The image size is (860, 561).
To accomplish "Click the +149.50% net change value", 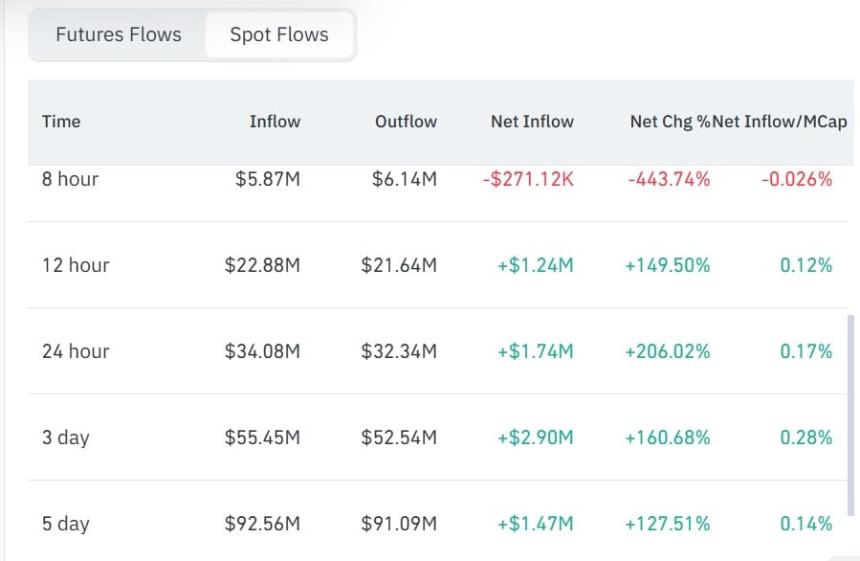I will tap(667, 265).
